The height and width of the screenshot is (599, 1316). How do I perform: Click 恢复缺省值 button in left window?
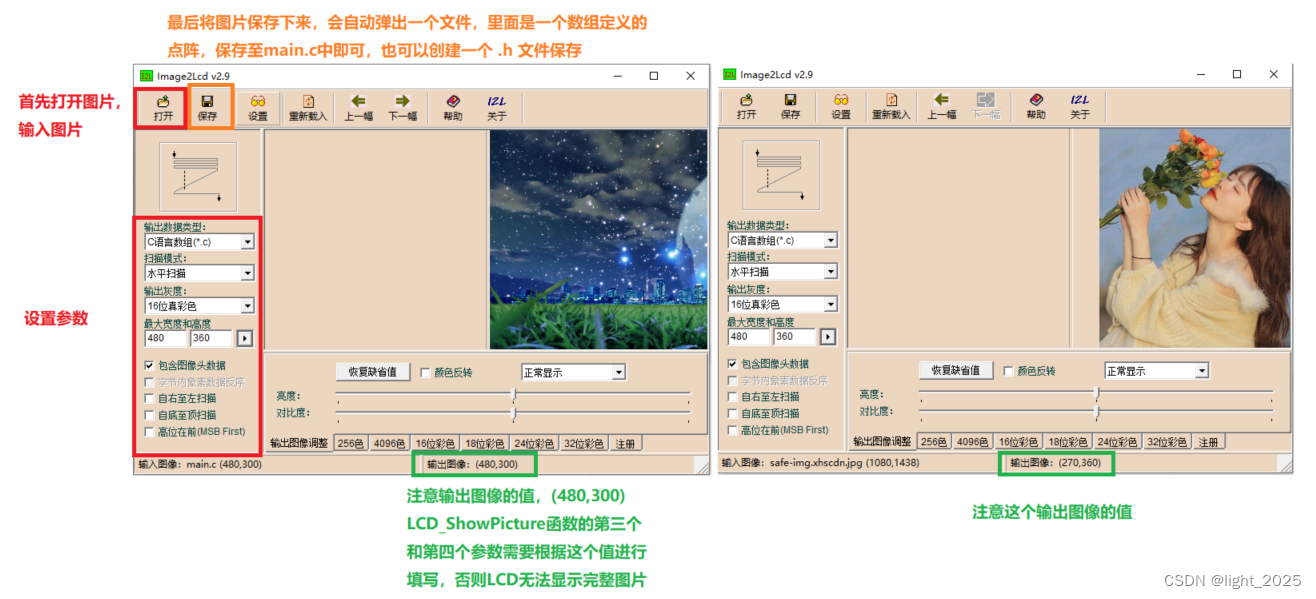coord(373,372)
